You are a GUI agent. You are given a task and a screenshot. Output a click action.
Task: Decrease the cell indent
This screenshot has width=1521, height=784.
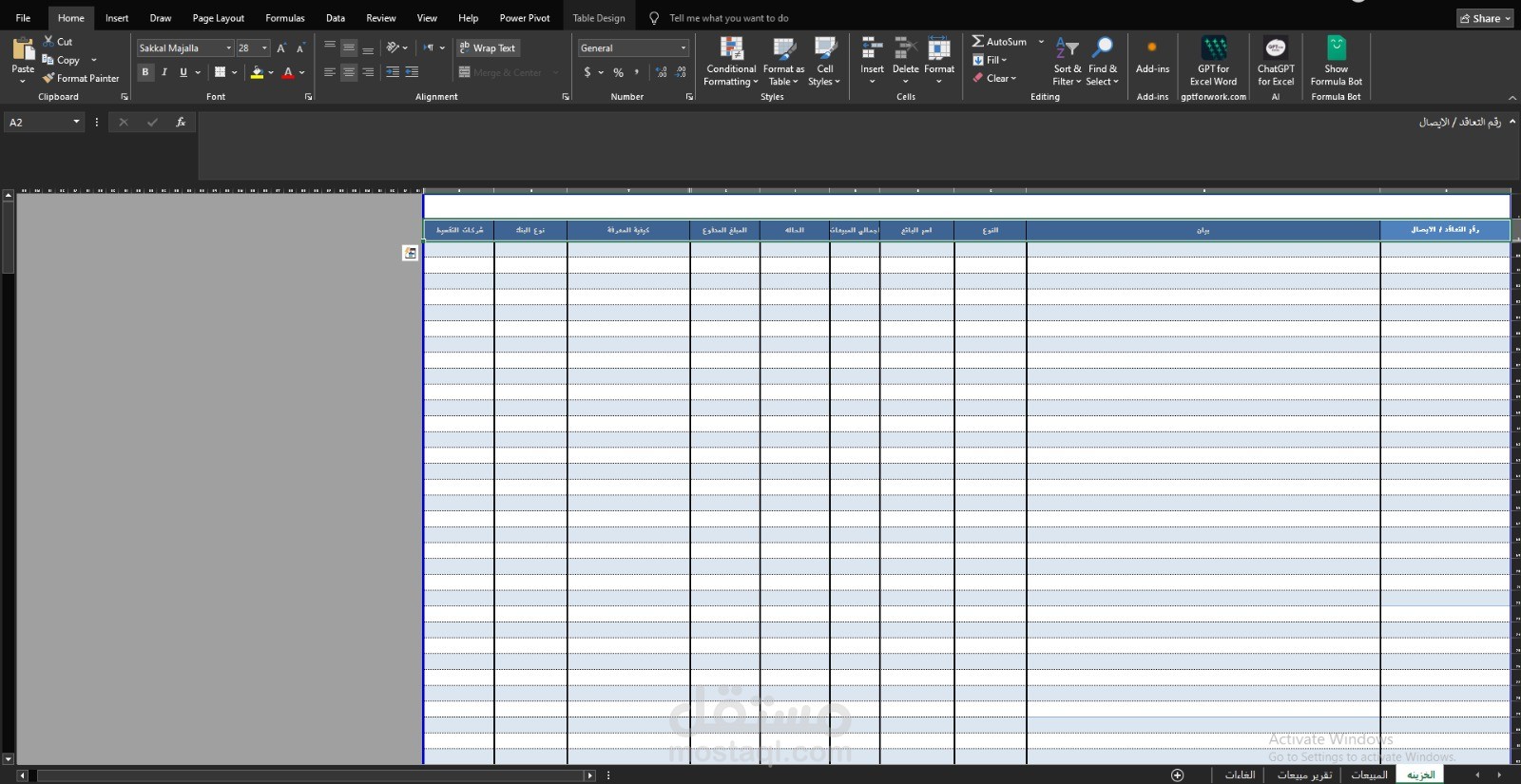393,72
